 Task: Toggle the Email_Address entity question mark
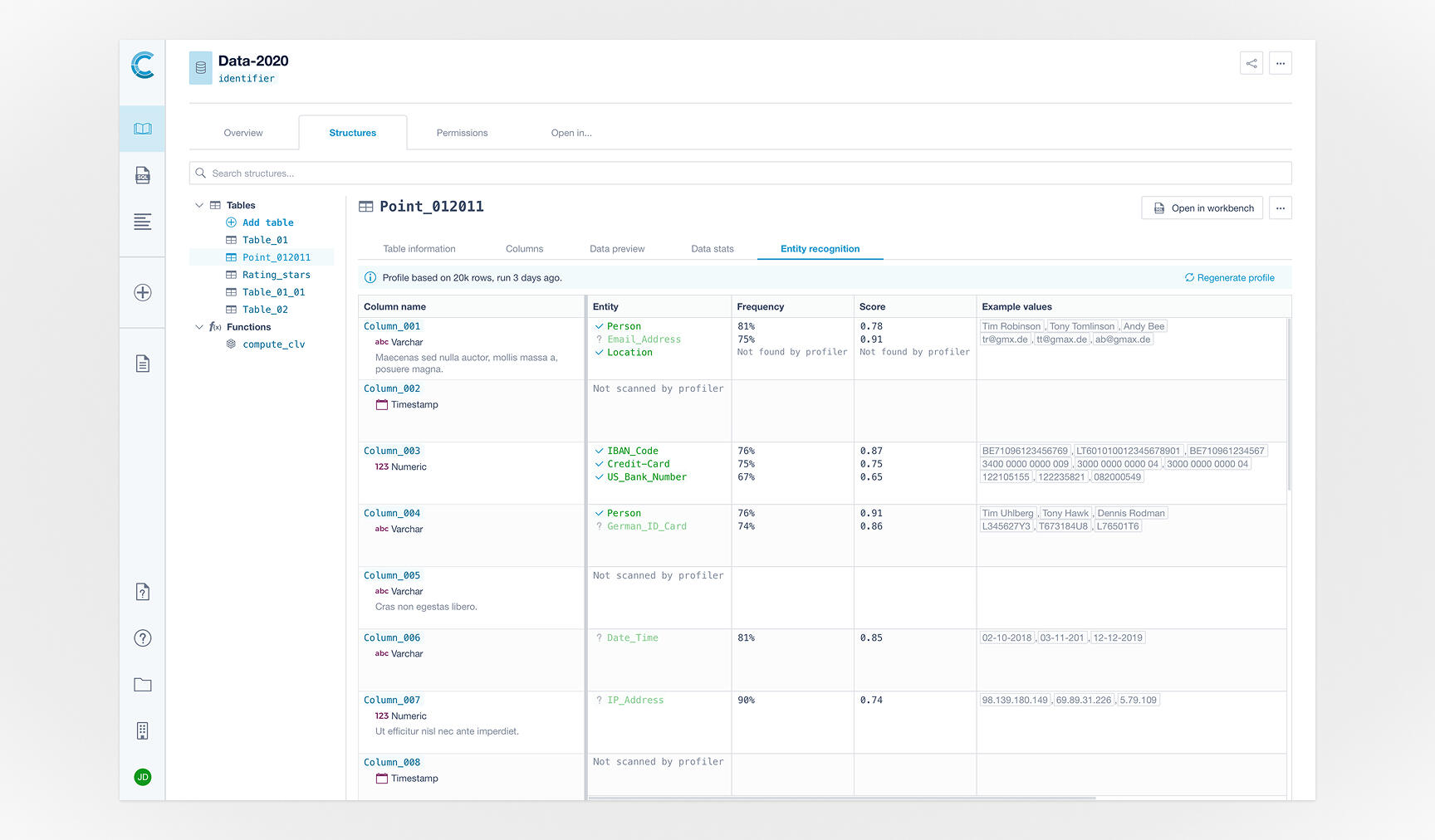pyautogui.click(x=599, y=339)
